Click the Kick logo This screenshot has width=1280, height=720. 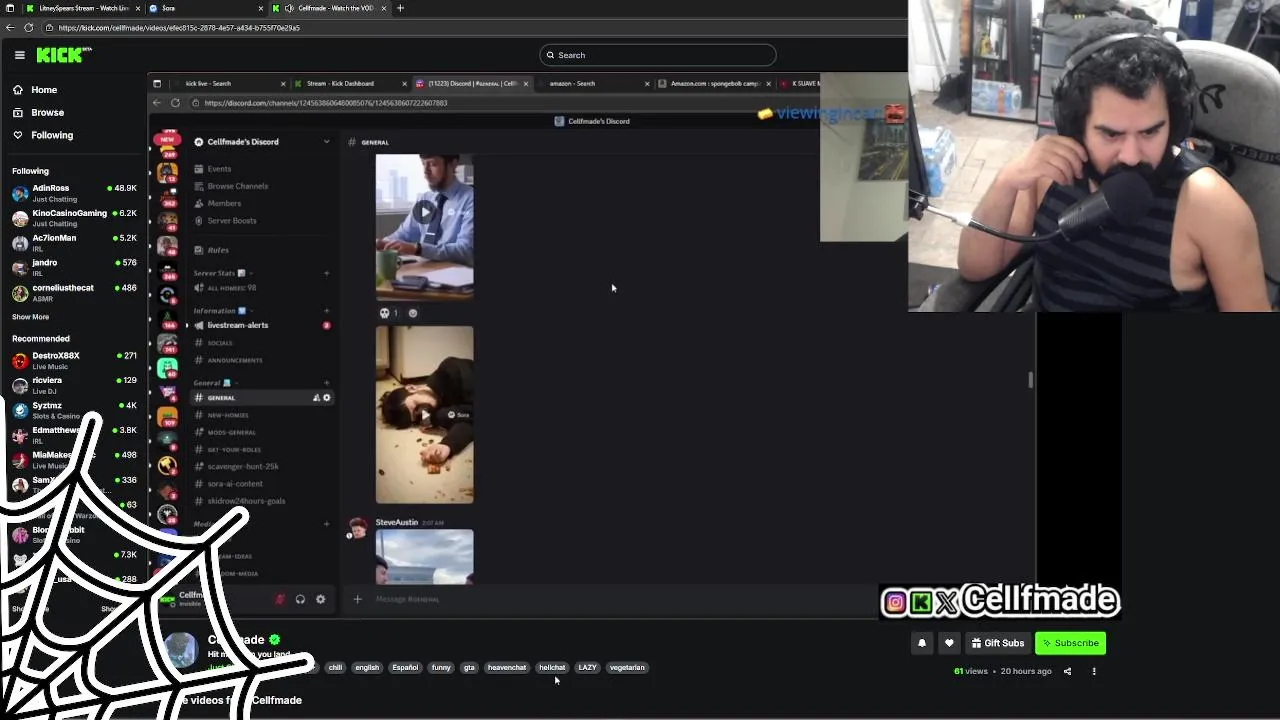64,55
